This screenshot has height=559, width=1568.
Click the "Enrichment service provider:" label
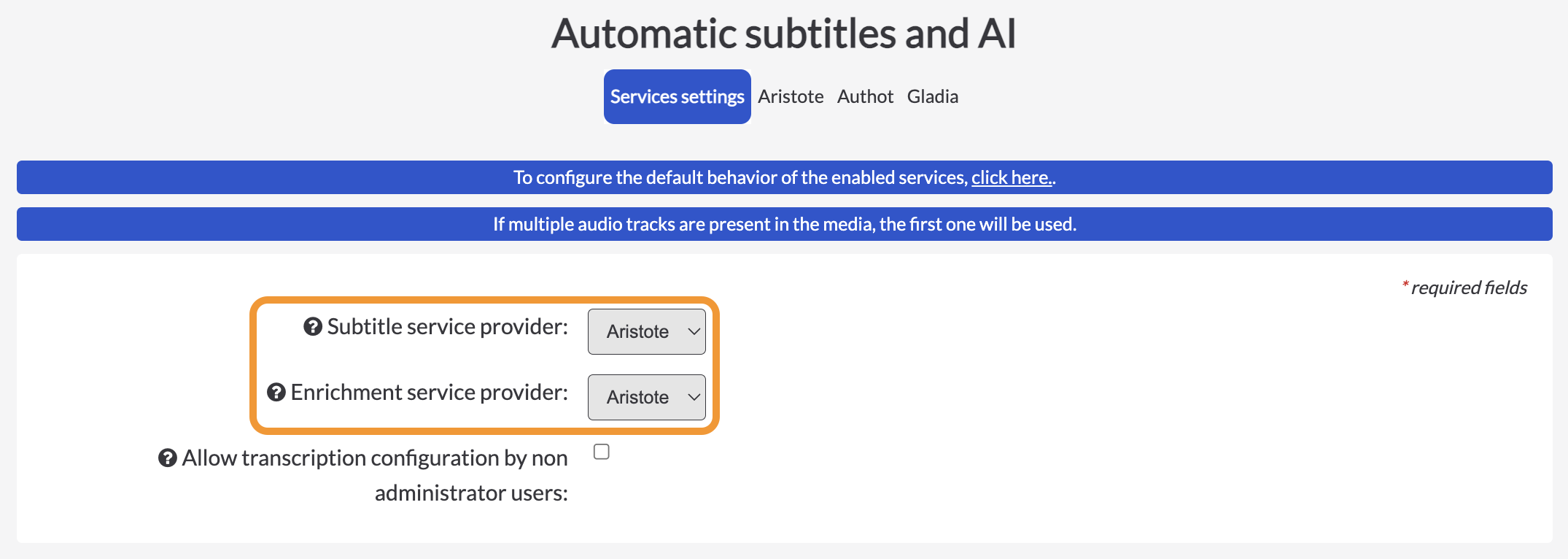click(429, 393)
